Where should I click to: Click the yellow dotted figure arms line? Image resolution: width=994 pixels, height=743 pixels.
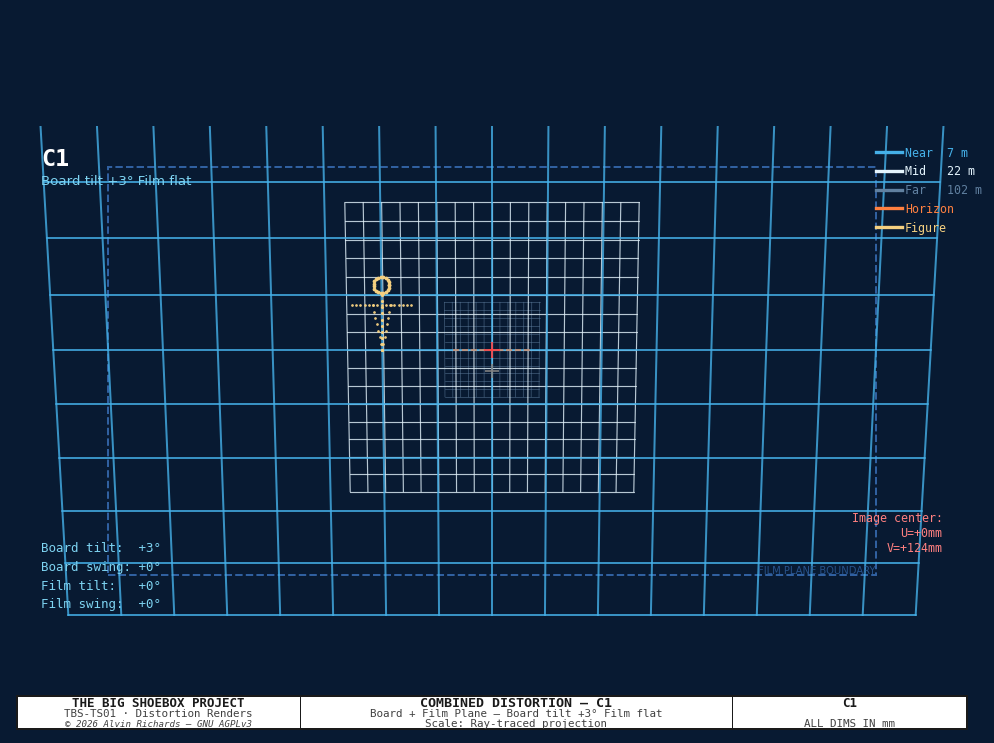point(382,306)
